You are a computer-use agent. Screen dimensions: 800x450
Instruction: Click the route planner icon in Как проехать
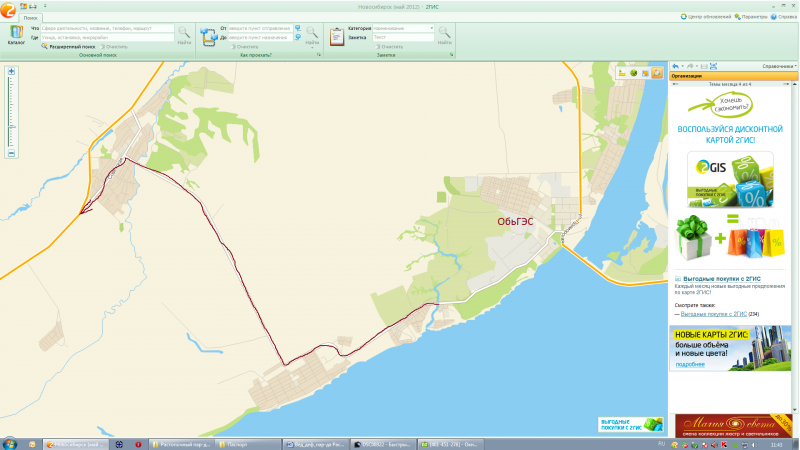tap(211, 35)
